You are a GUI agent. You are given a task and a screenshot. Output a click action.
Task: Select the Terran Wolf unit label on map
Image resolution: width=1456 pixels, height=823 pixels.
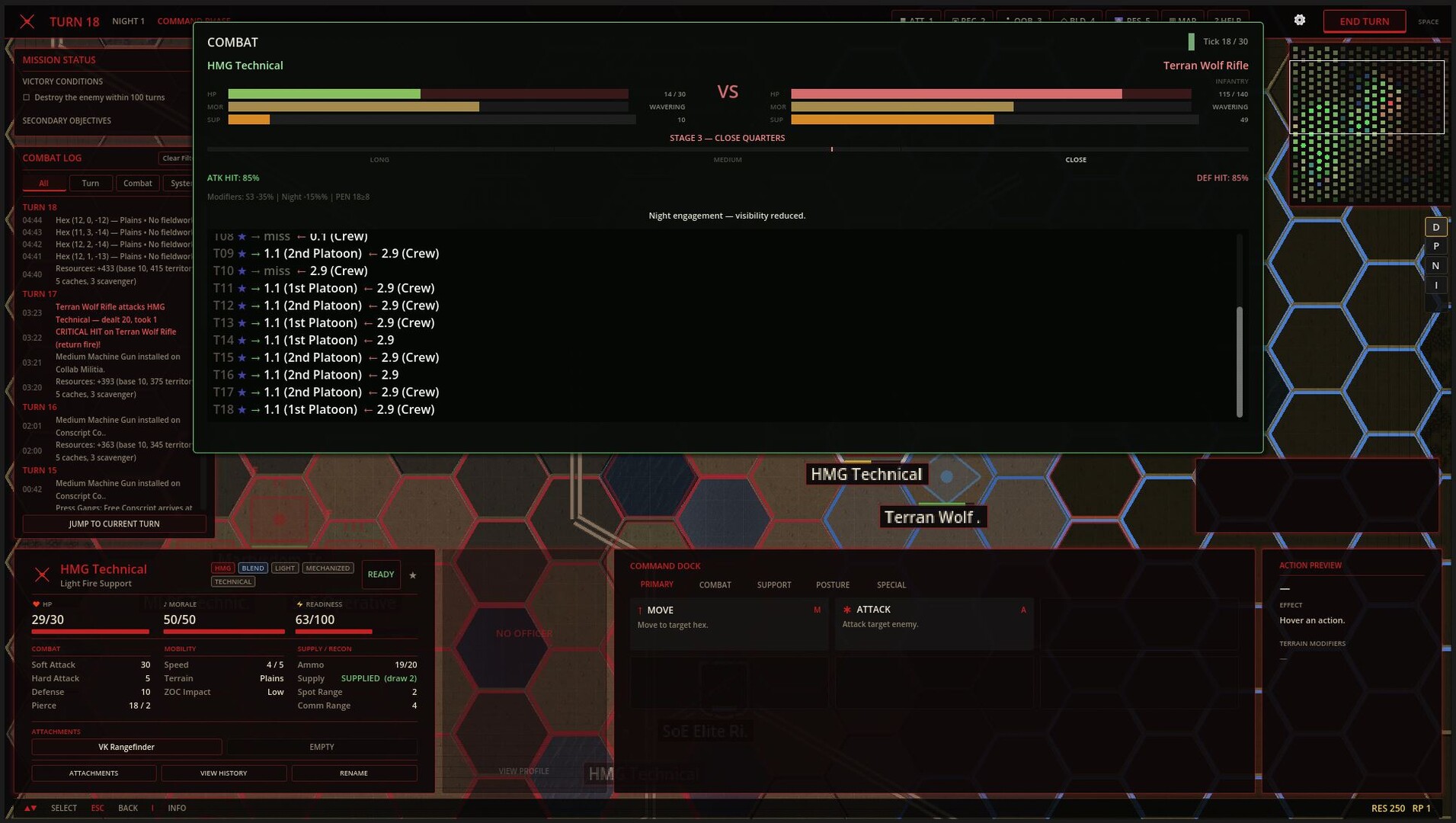pyautogui.click(x=933, y=517)
